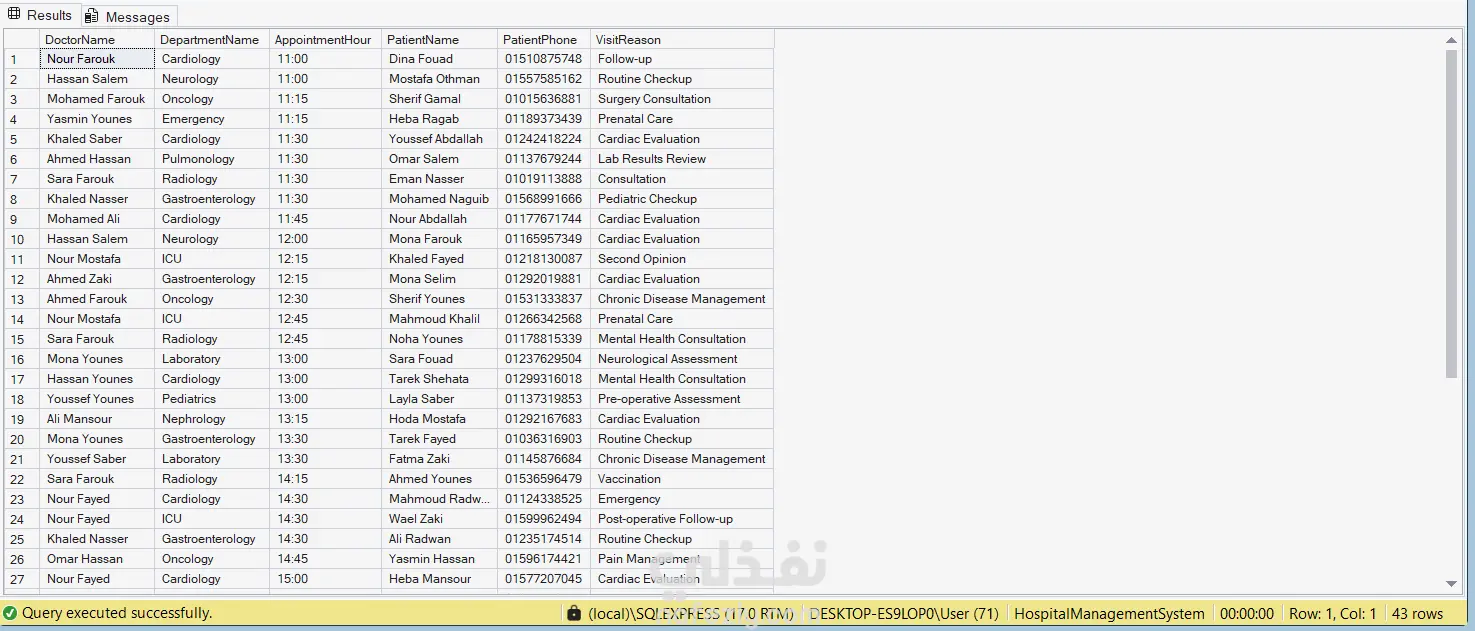
Task: Click visit reason cell Vaccination
Action: click(682, 479)
